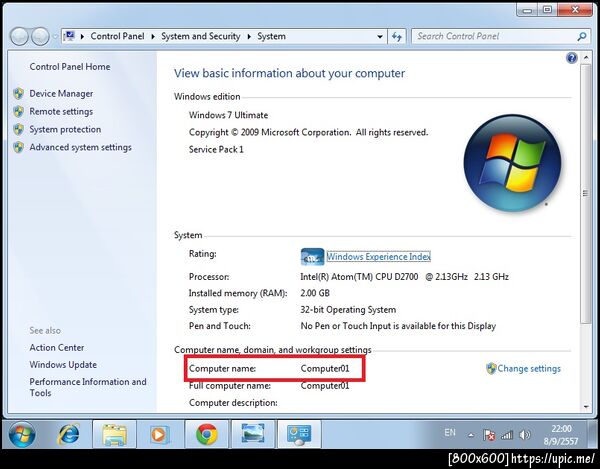The image size is (600, 469).
Task: Click the EN language indicator
Action: (x=450, y=432)
